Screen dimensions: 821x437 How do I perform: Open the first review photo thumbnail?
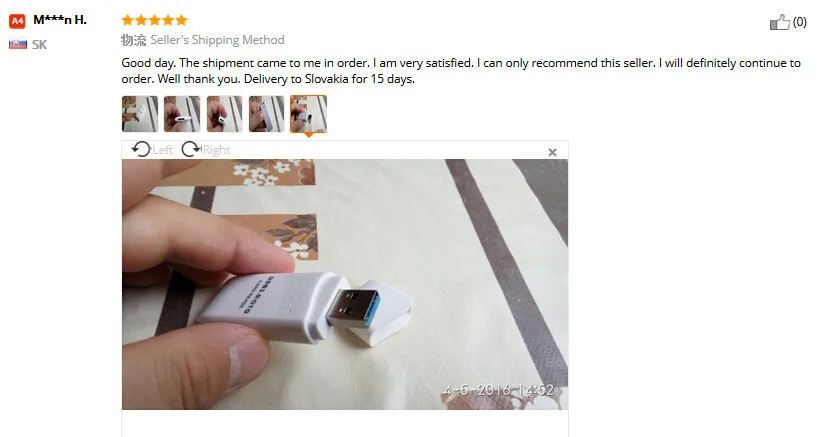point(140,114)
